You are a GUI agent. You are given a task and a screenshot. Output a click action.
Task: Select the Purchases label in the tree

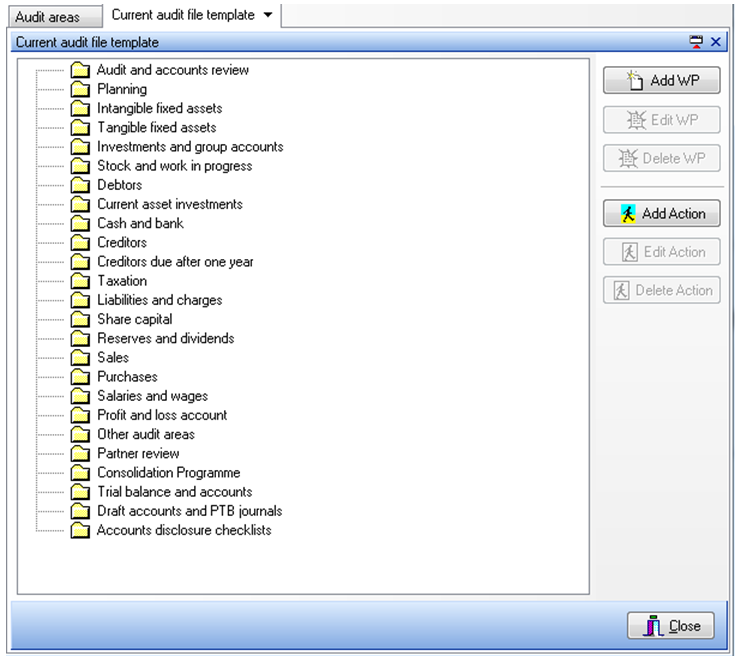(x=128, y=377)
